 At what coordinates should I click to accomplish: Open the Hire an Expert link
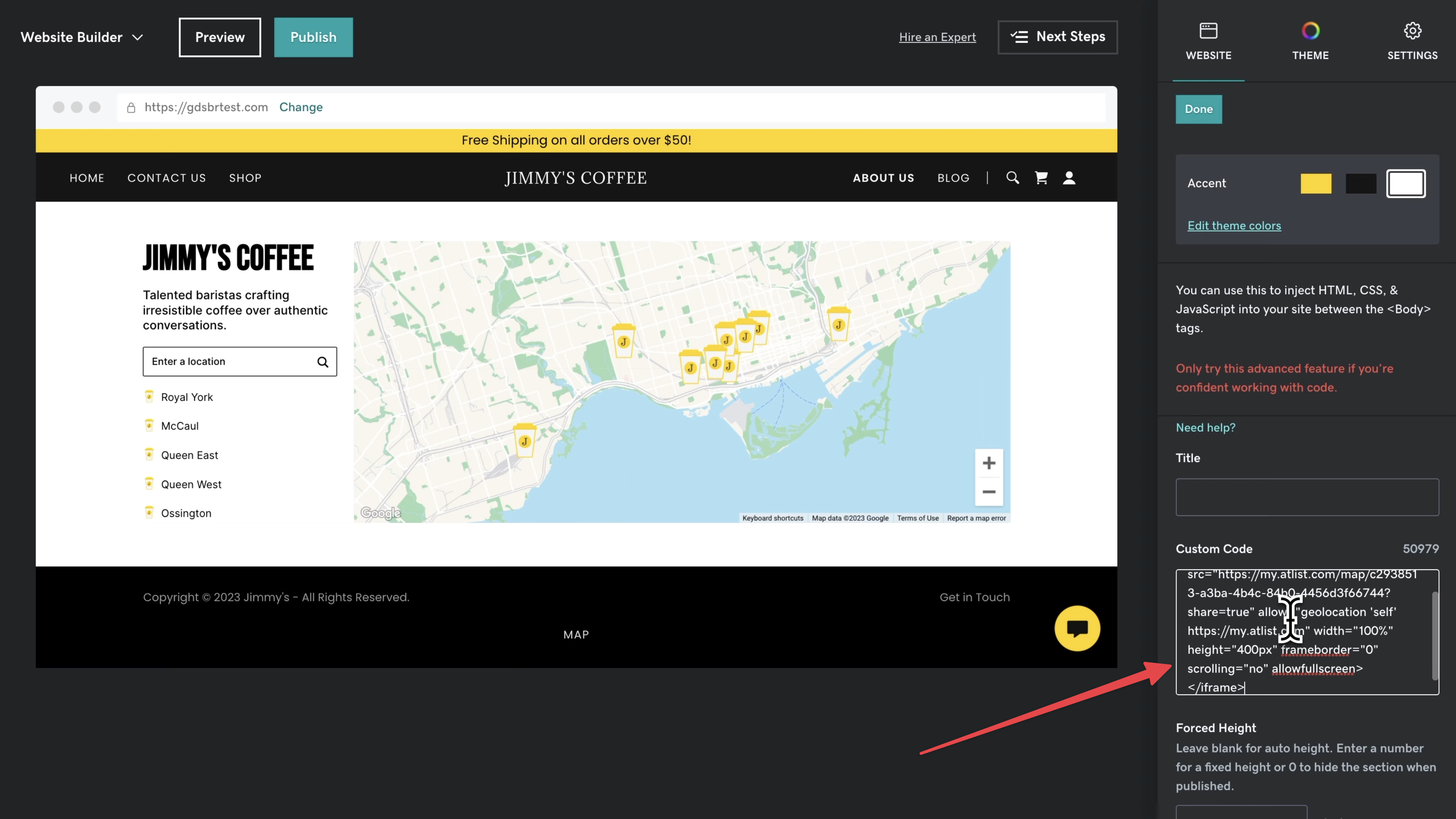pyautogui.click(x=937, y=37)
